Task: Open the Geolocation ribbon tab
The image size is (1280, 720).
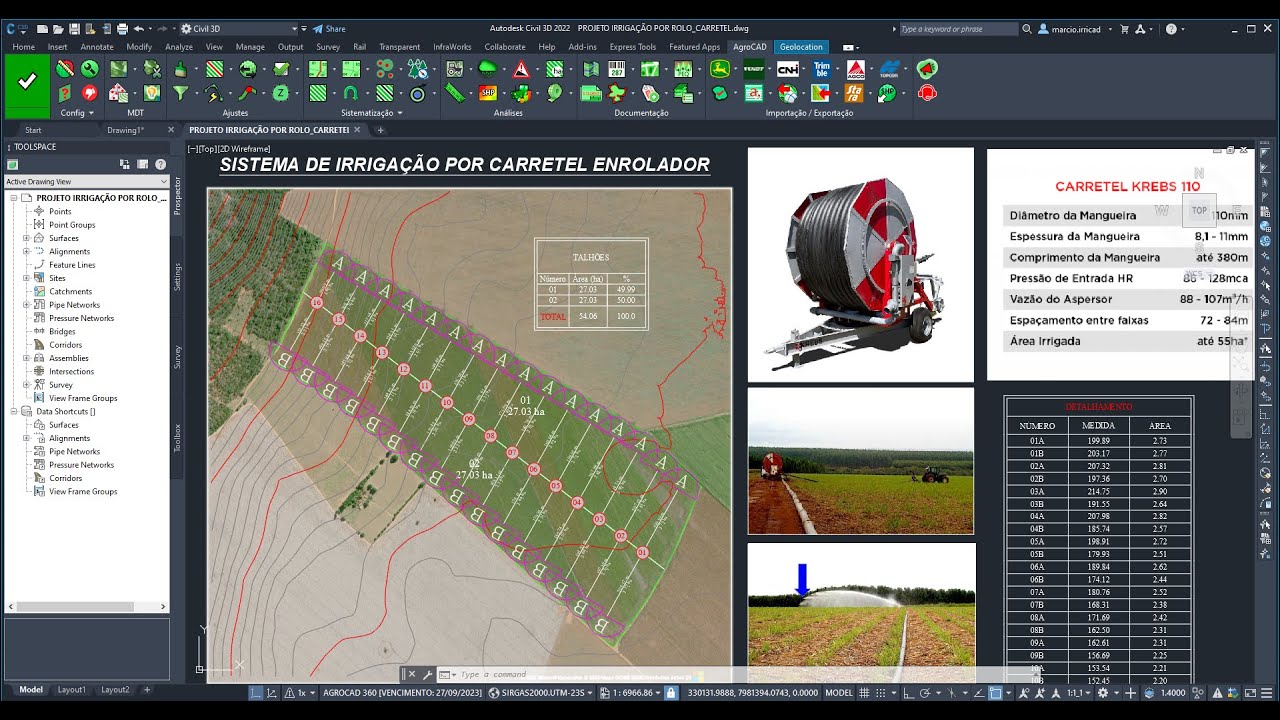Action: 801,47
